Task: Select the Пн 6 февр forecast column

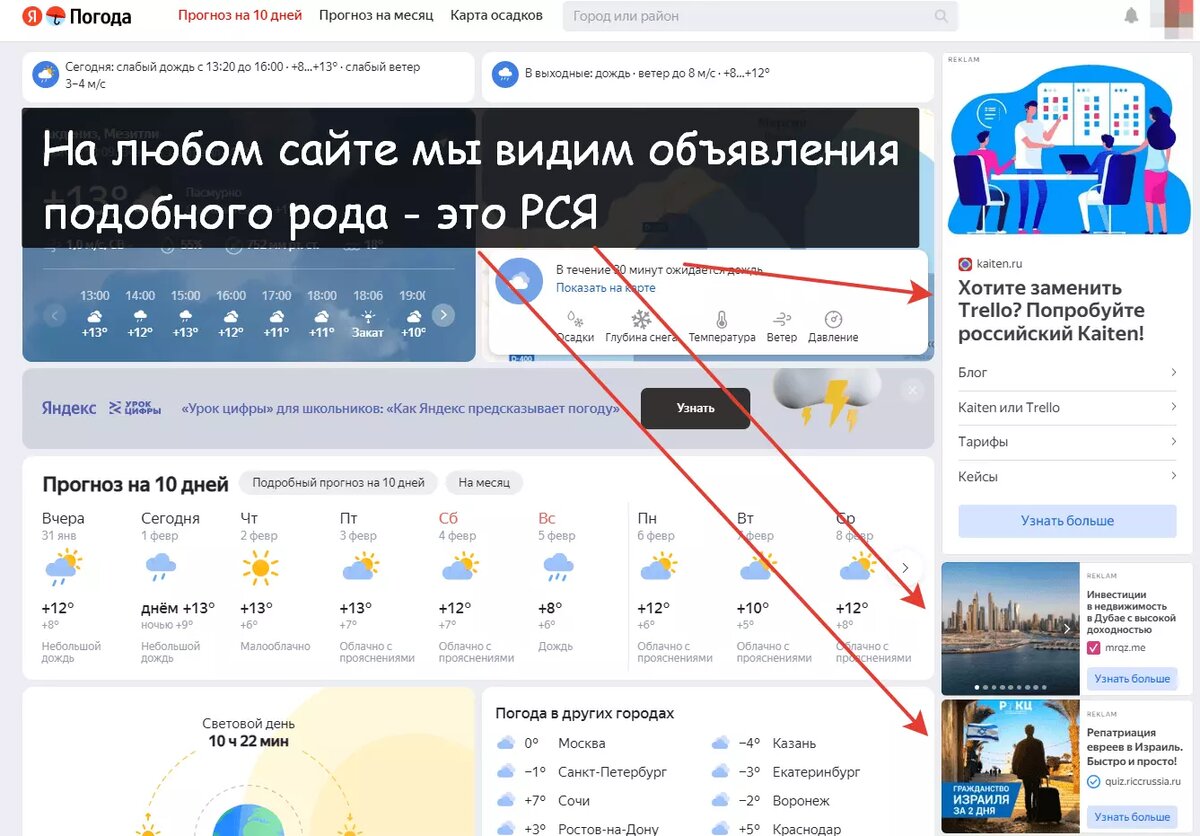Action: point(675,590)
